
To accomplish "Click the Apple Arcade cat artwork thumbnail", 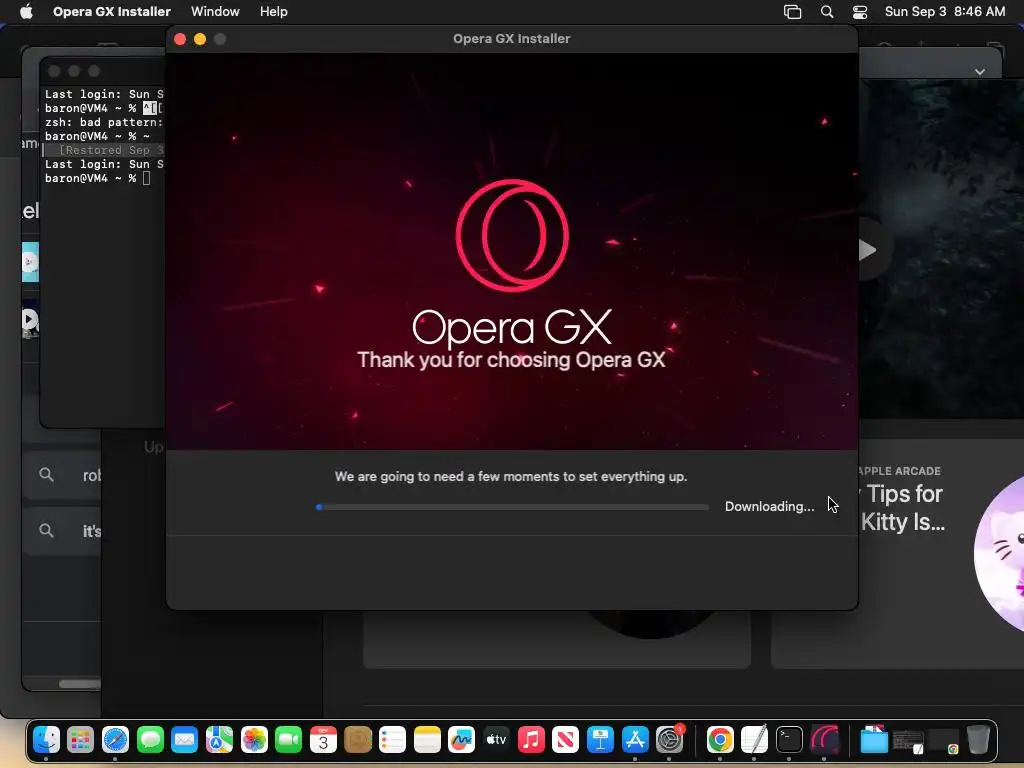I will click(999, 554).
